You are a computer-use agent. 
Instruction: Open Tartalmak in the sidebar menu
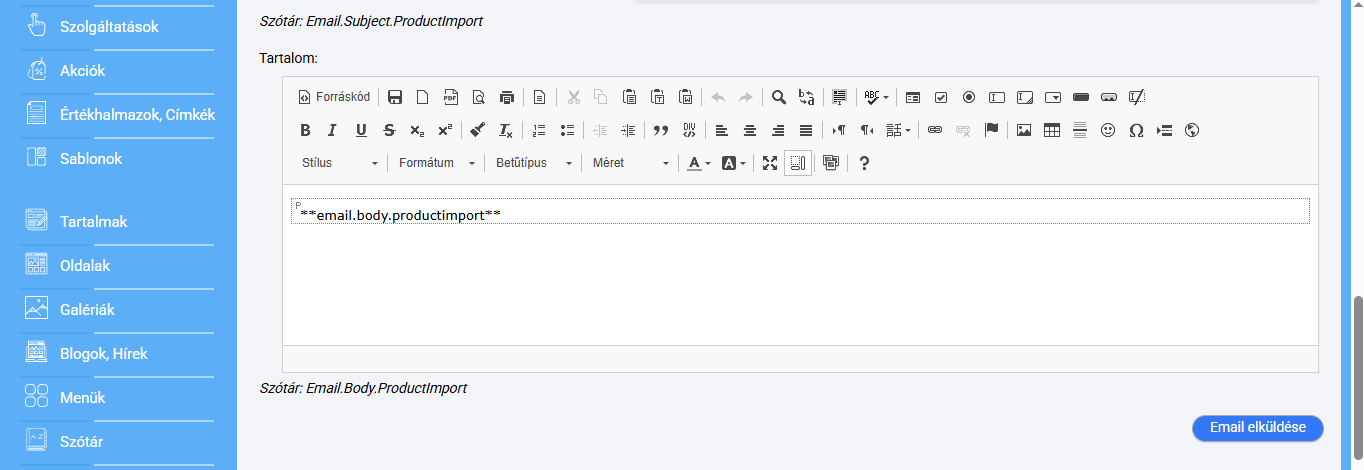point(93,222)
